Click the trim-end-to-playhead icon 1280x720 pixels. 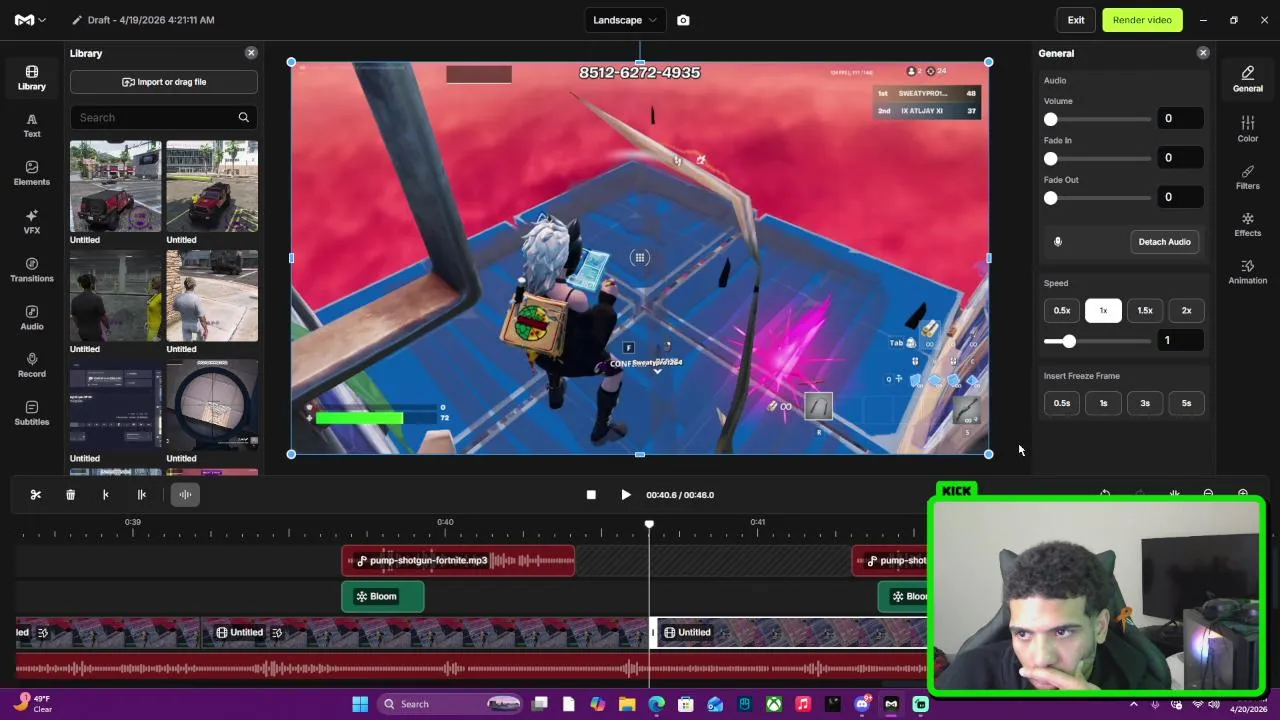[141, 494]
